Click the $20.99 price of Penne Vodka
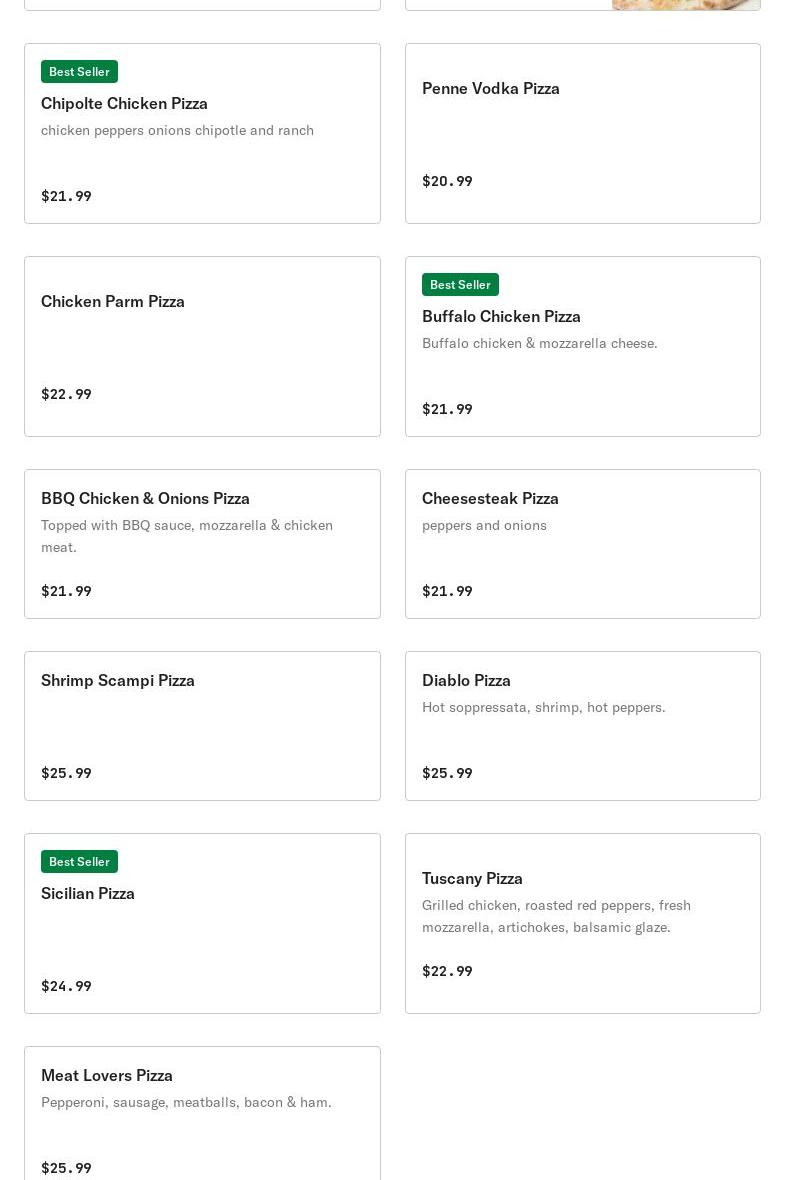Viewport: 785px width, 1180px height. tap(447, 181)
